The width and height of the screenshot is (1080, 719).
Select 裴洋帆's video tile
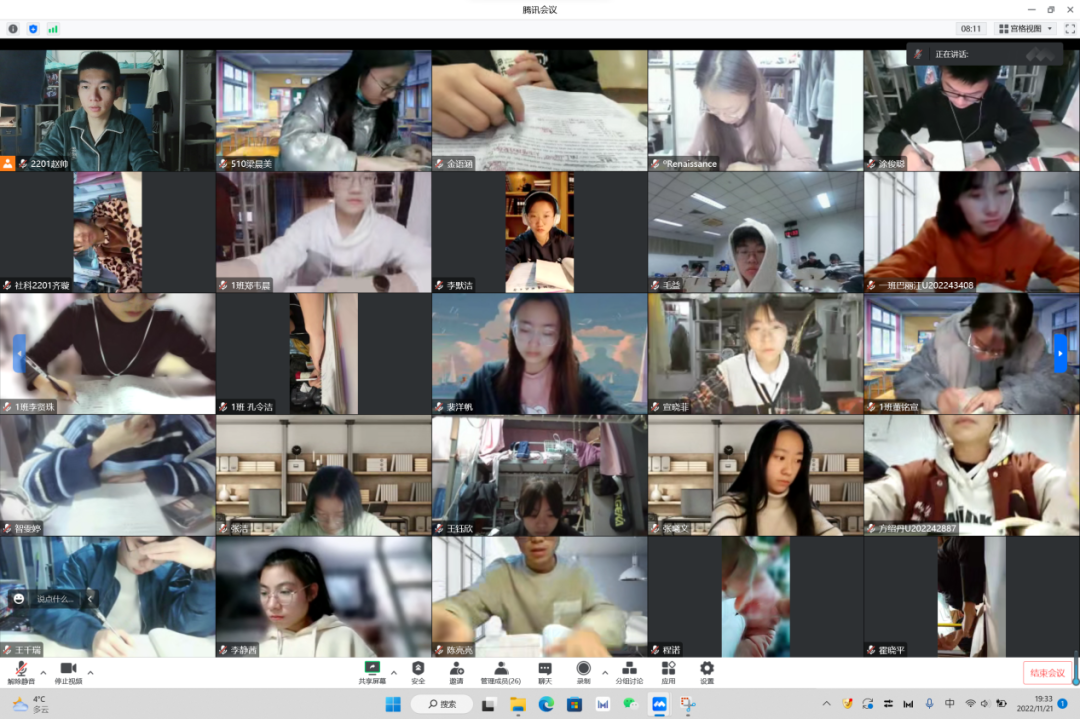pyautogui.click(x=539, y=354)
